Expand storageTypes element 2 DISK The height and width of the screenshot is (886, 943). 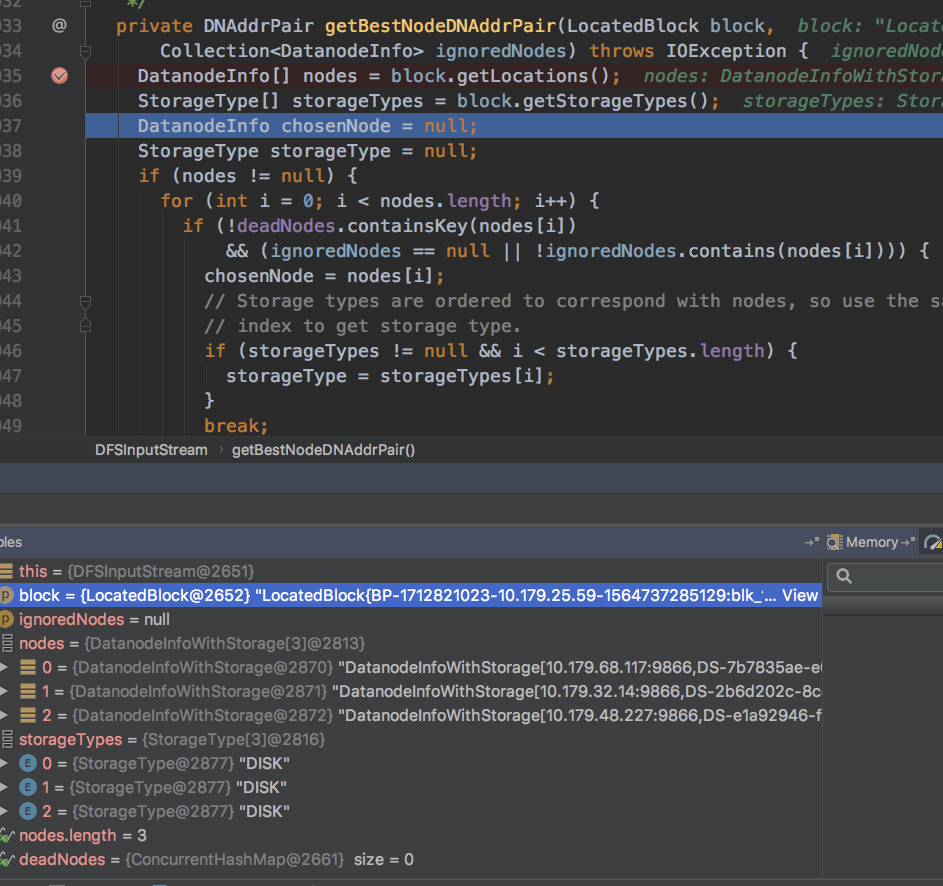click(4, 811)
